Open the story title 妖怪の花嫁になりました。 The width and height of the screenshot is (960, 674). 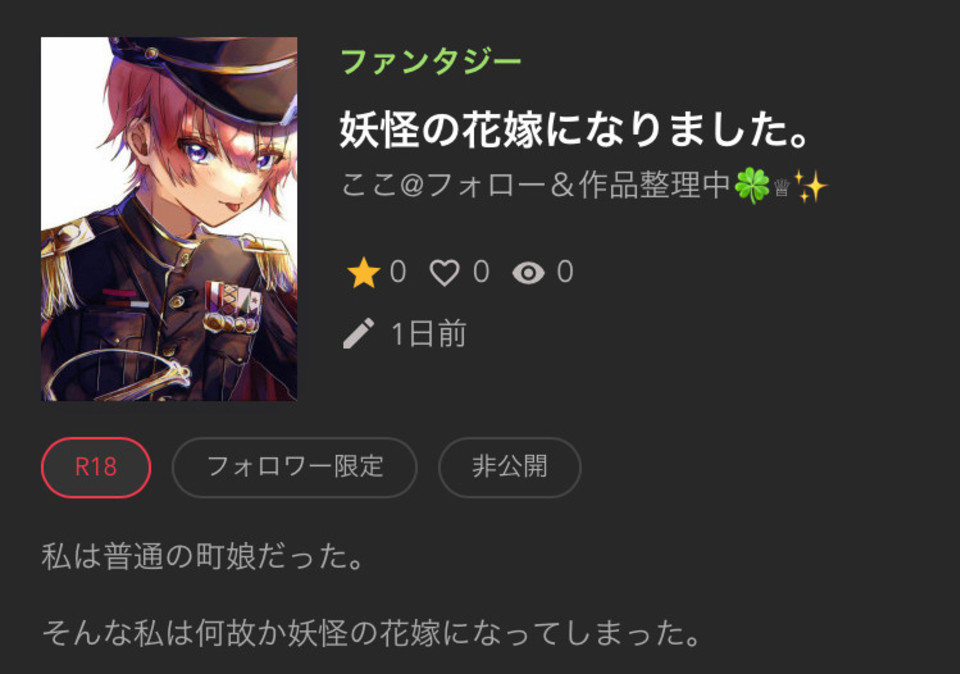[576, 129]
